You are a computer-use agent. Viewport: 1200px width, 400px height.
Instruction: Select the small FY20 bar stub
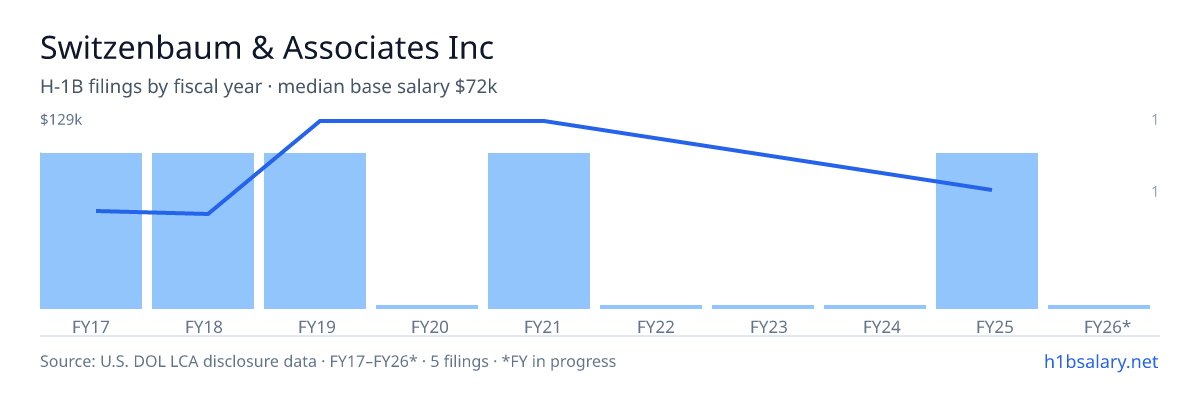point(427,307)
